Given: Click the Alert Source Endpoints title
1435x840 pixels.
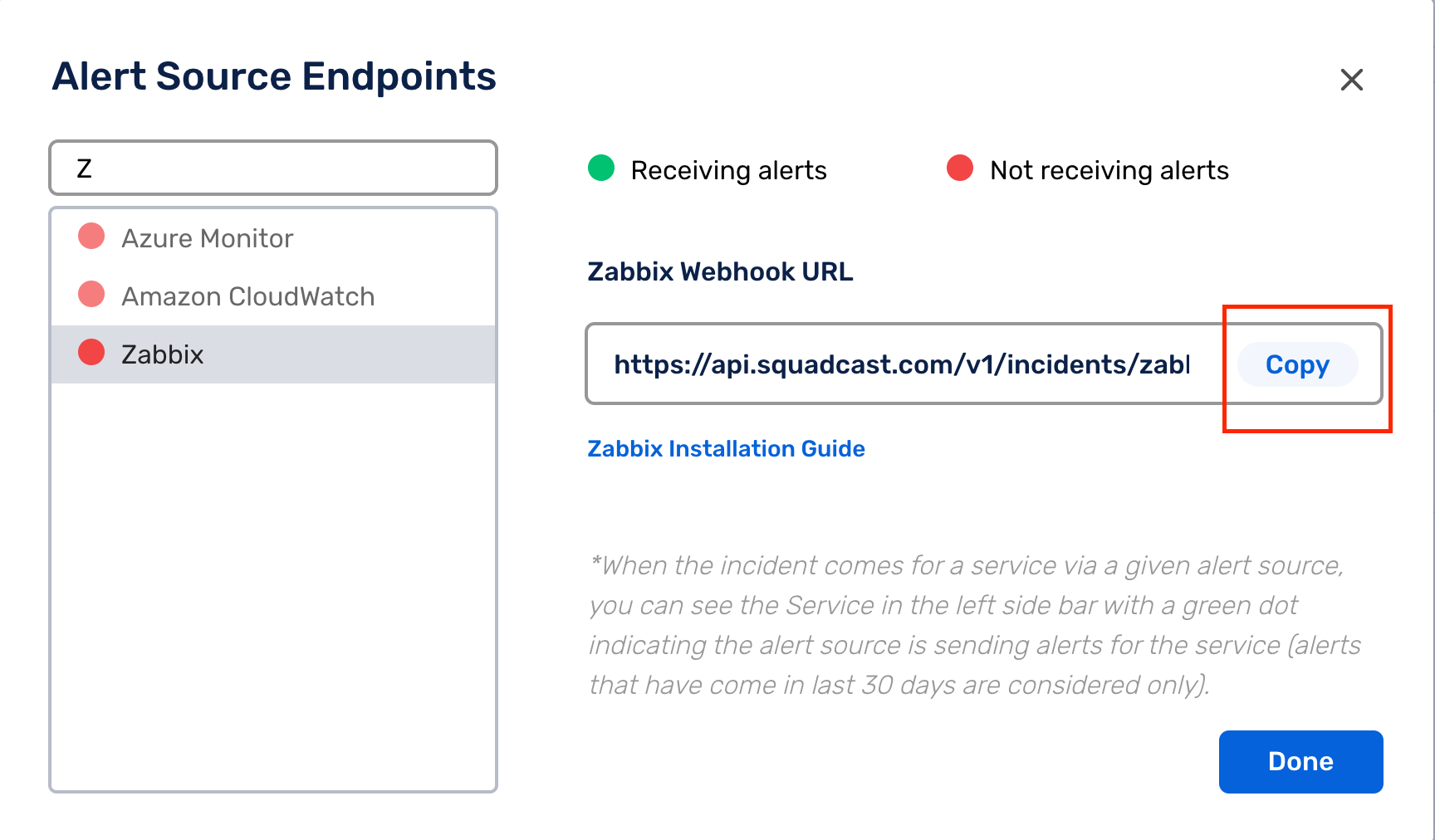Looking at the screenshot, I should pos(274,76).
